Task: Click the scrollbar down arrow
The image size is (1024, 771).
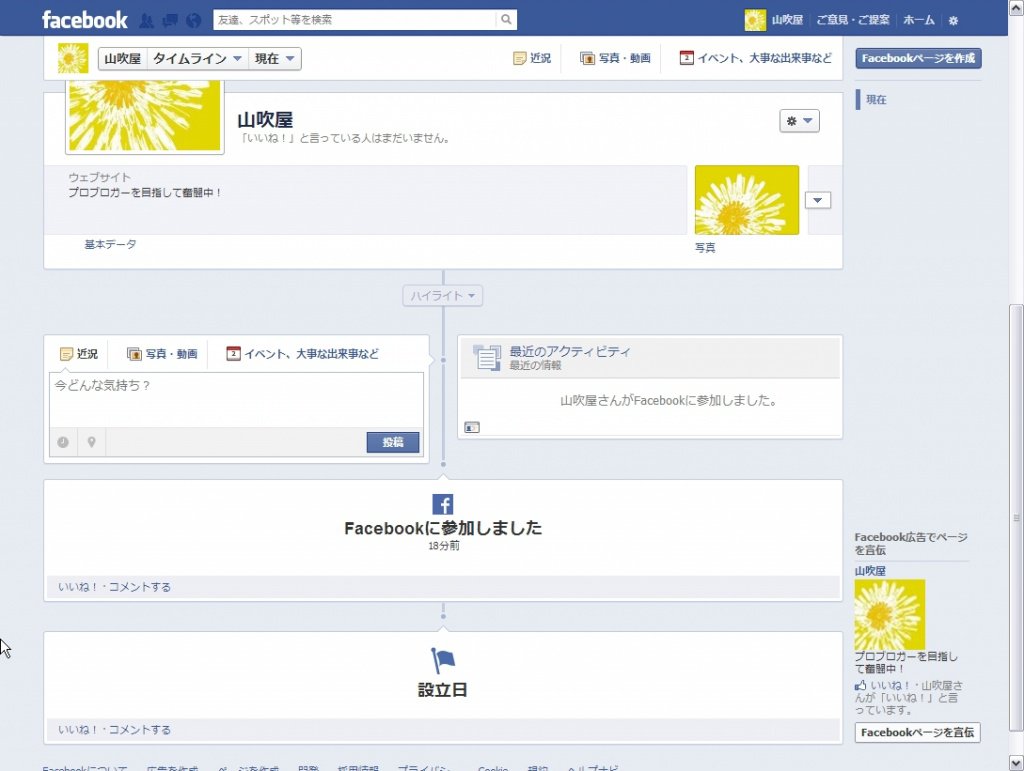Action: (1016, 763)
